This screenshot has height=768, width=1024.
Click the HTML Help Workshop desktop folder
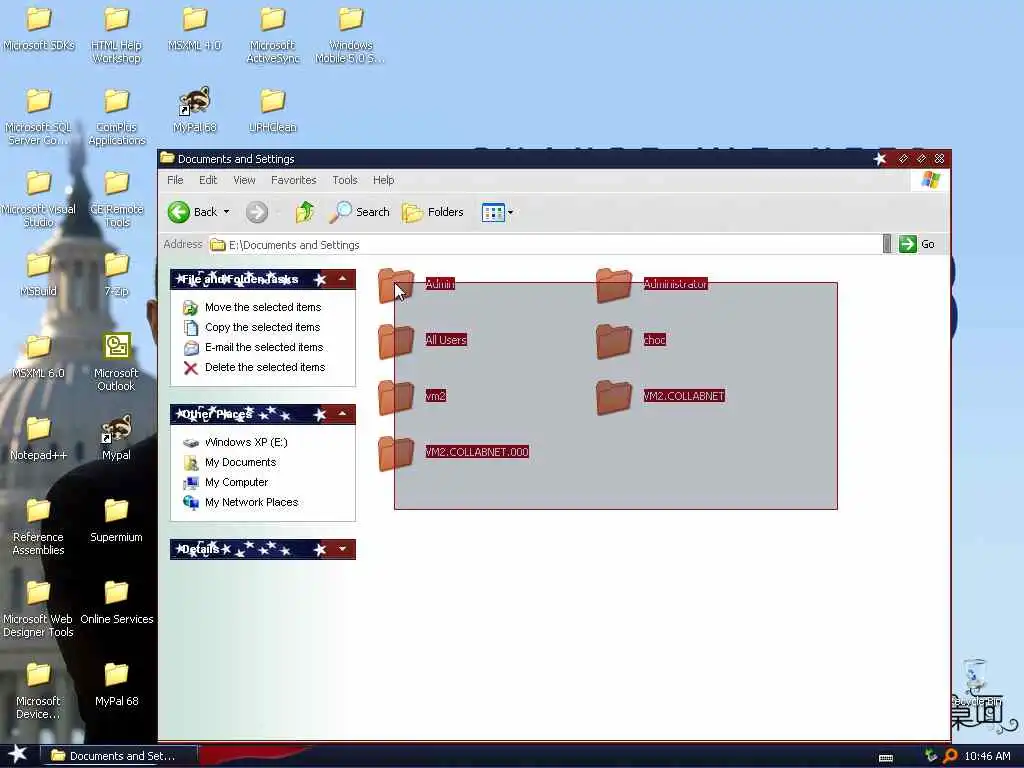click(116, 18)
